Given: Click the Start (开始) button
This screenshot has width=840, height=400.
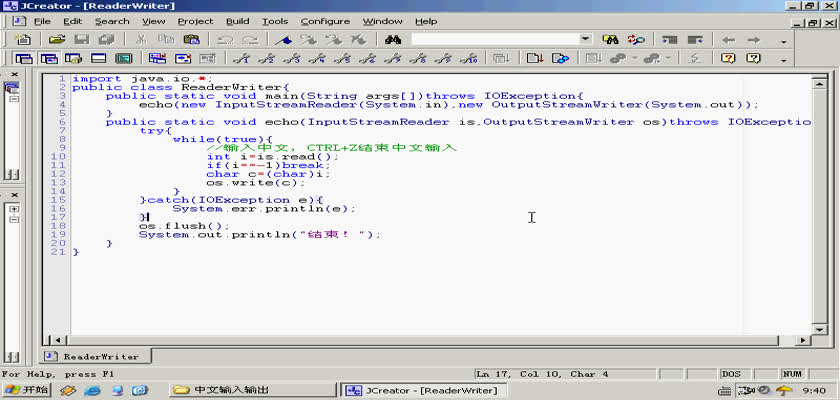Looking at the screenshot, I should point(26,390).
